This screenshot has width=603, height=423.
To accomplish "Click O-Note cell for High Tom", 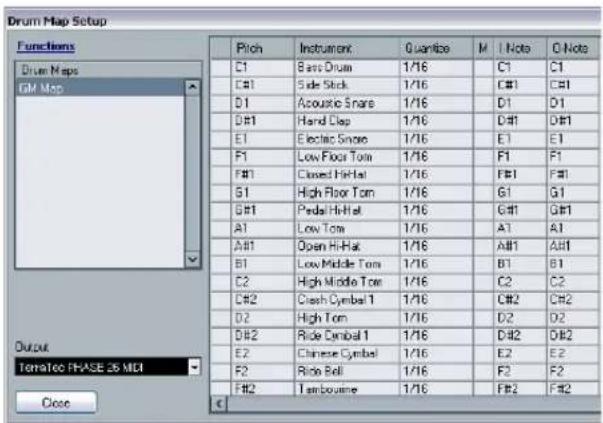I will (573, 318).
